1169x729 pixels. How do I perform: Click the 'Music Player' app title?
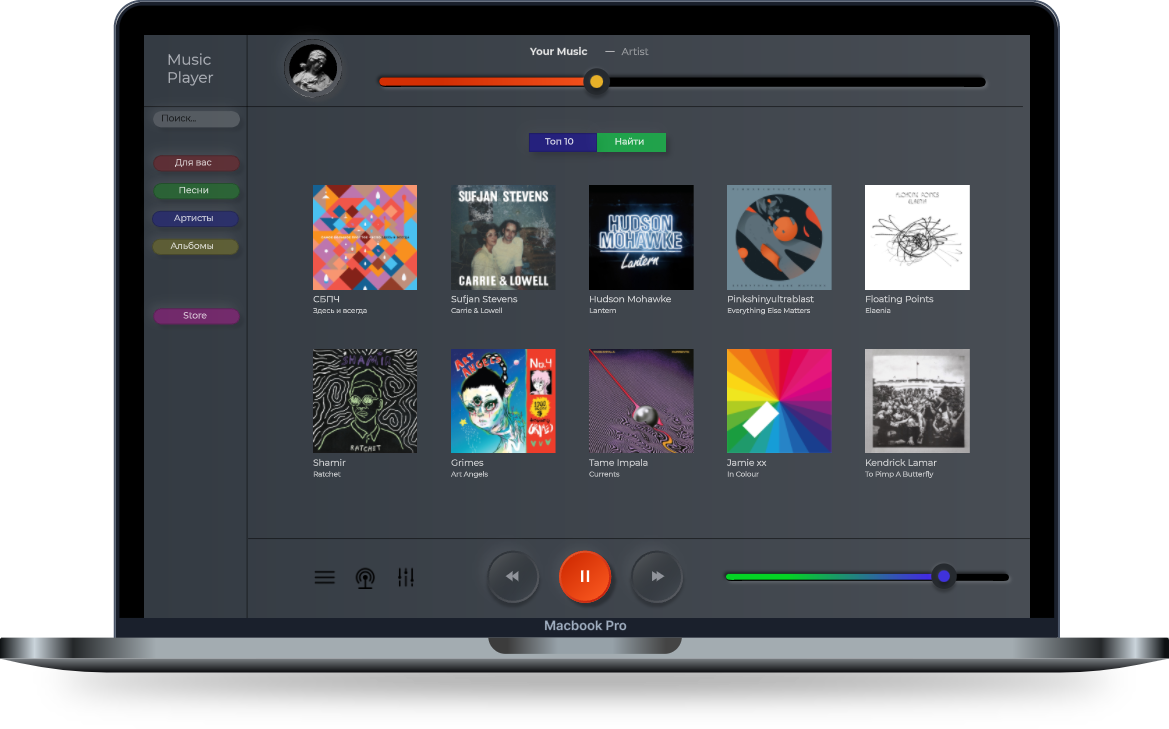point(190,69)
